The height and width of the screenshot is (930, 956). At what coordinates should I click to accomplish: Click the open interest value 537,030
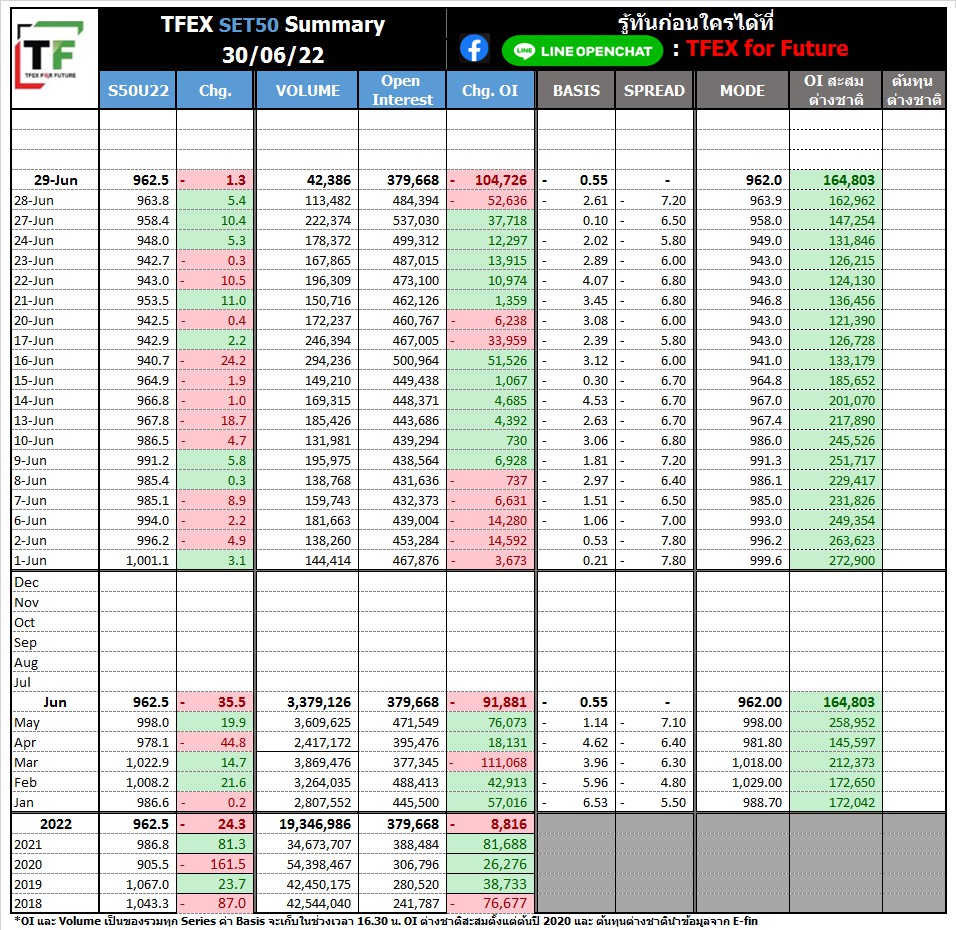[416, 221]
